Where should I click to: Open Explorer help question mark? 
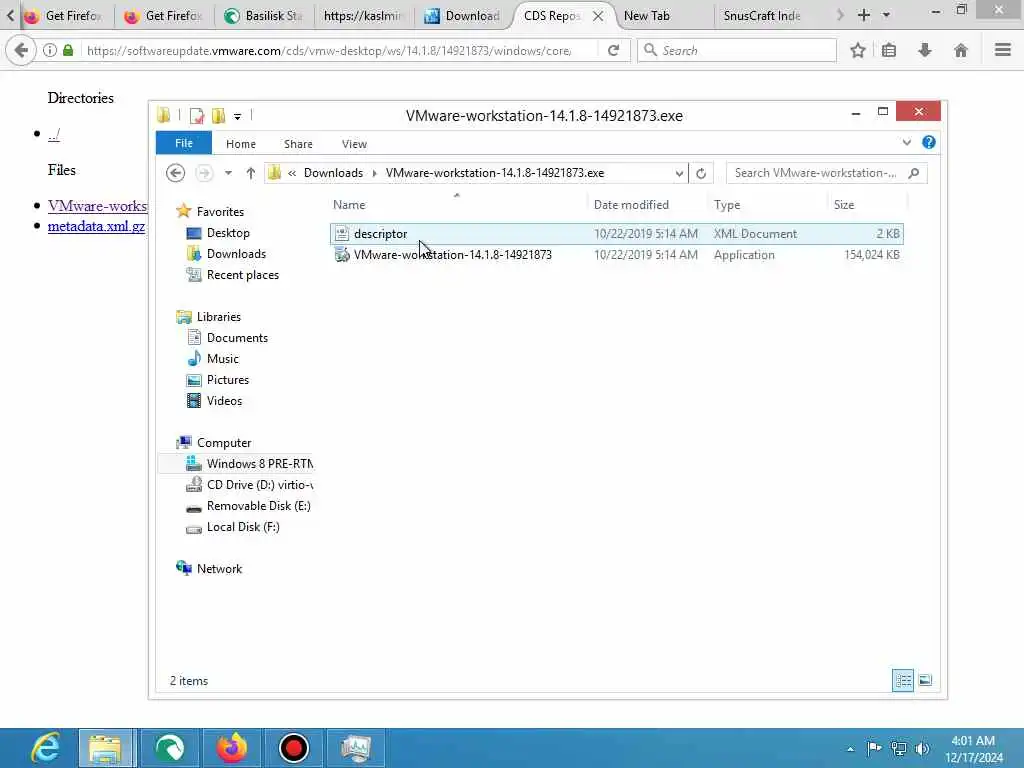pyautogui.click(x=929, y=142)
